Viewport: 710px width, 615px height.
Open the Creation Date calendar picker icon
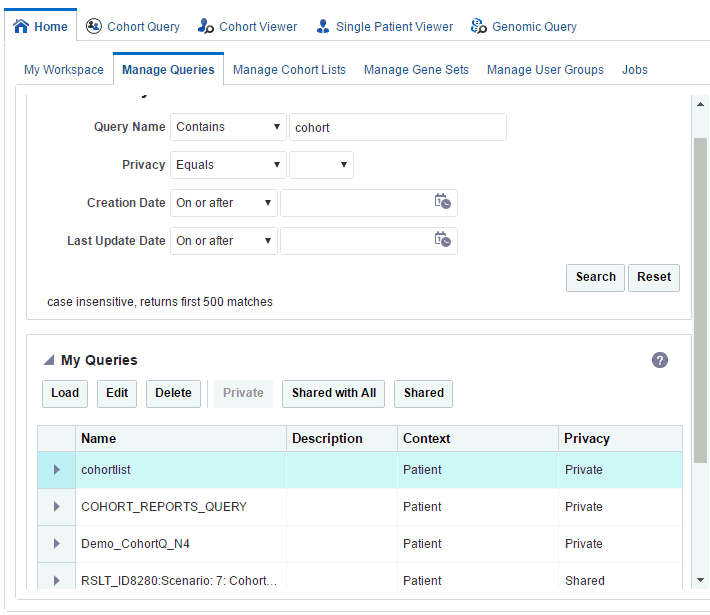(x=442, y=201)
